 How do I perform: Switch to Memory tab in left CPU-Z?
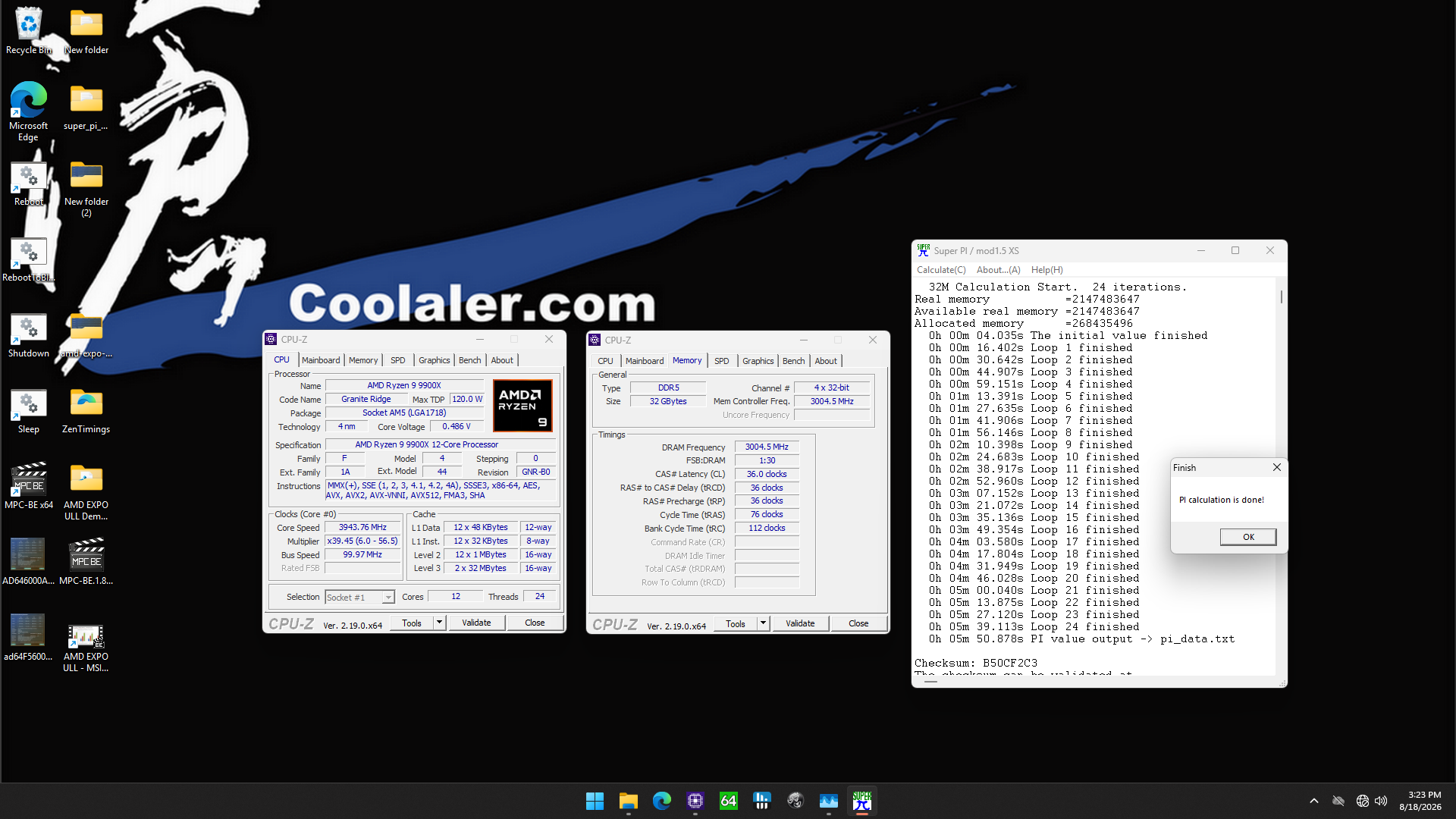click(x=363, y=360)
